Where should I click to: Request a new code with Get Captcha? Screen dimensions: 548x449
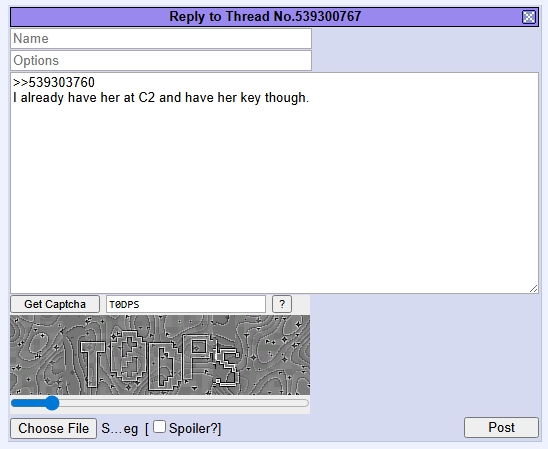pyautogui.click(x=55, y=304)
